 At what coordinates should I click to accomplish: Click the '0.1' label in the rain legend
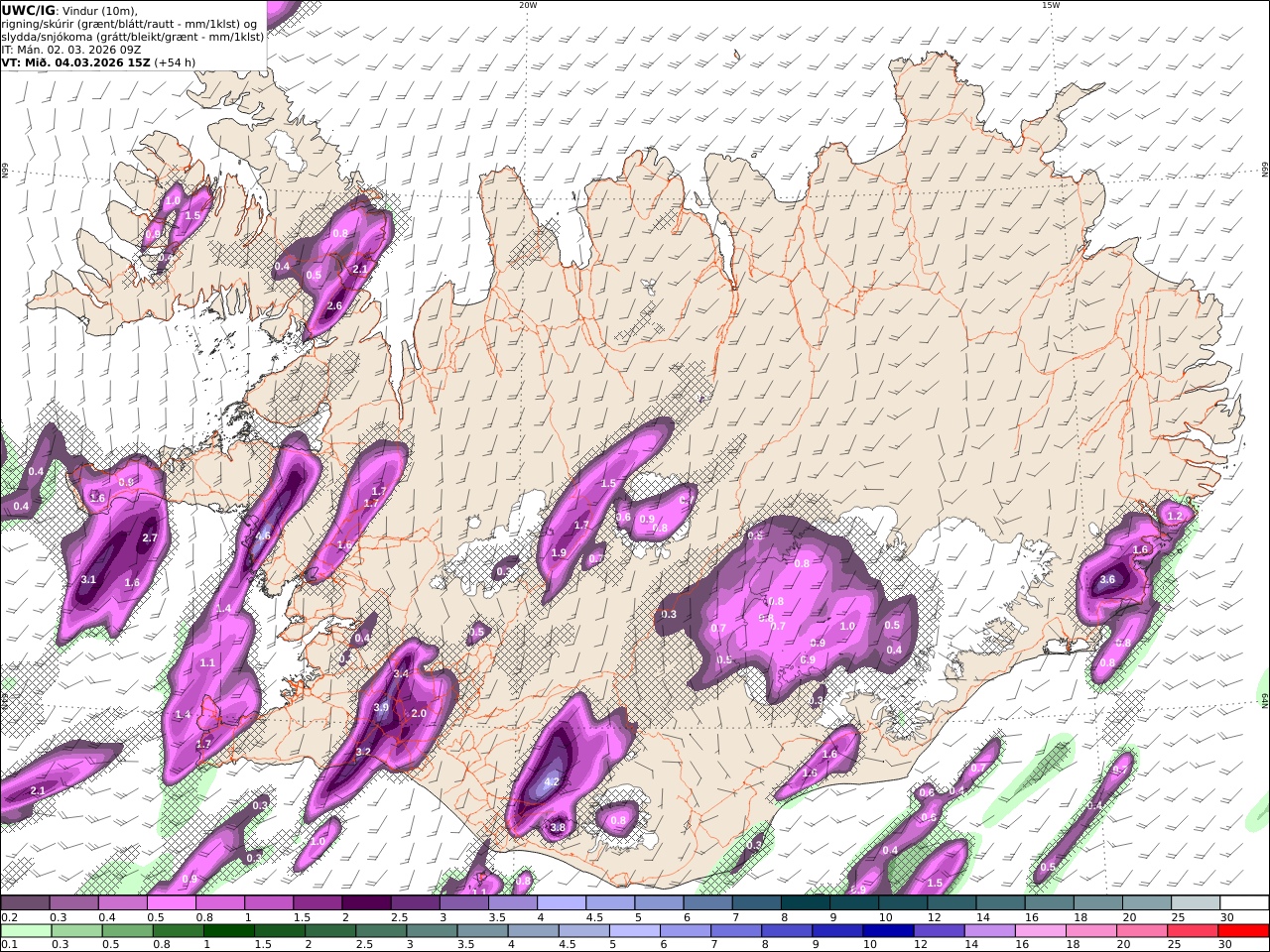[10, 945]
